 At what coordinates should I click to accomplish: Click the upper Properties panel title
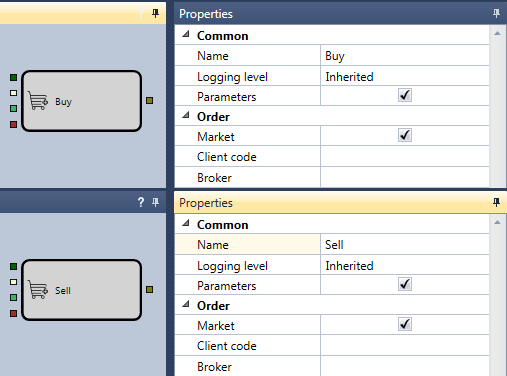point(206,14)
